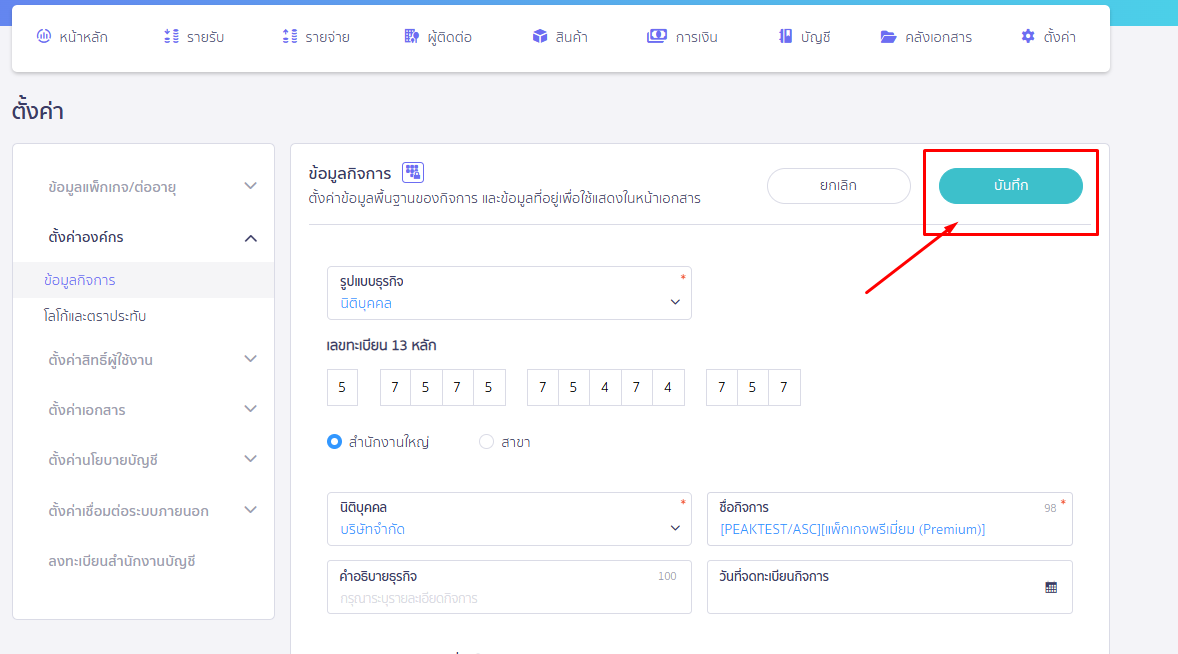The image size is (1178, 654).
Task: Collapse the ตั้งค่าองค์กร sidebar section
Action: [250, 238]
